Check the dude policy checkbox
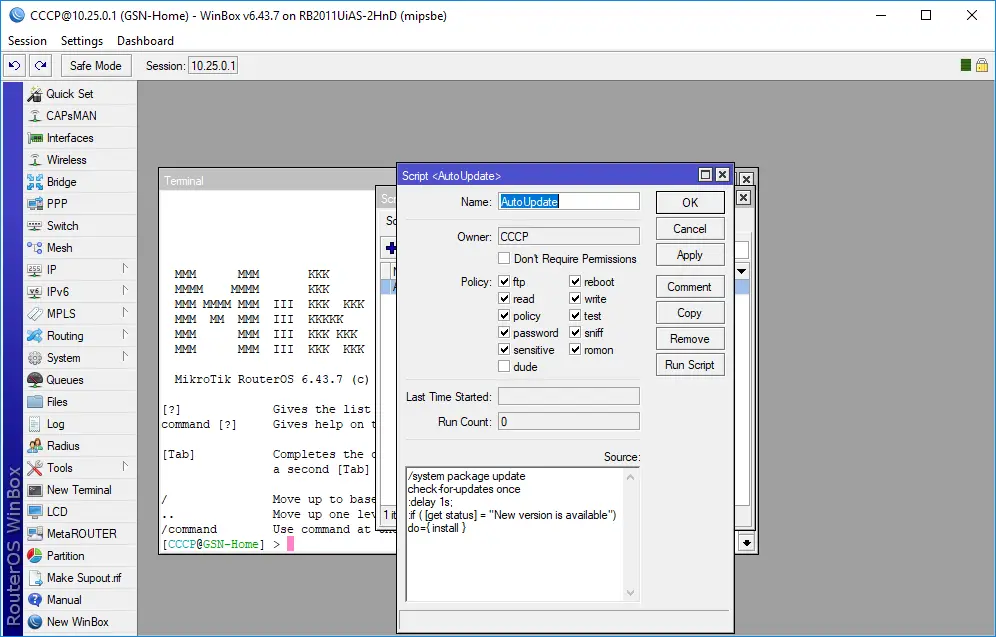 click(504, 366)
